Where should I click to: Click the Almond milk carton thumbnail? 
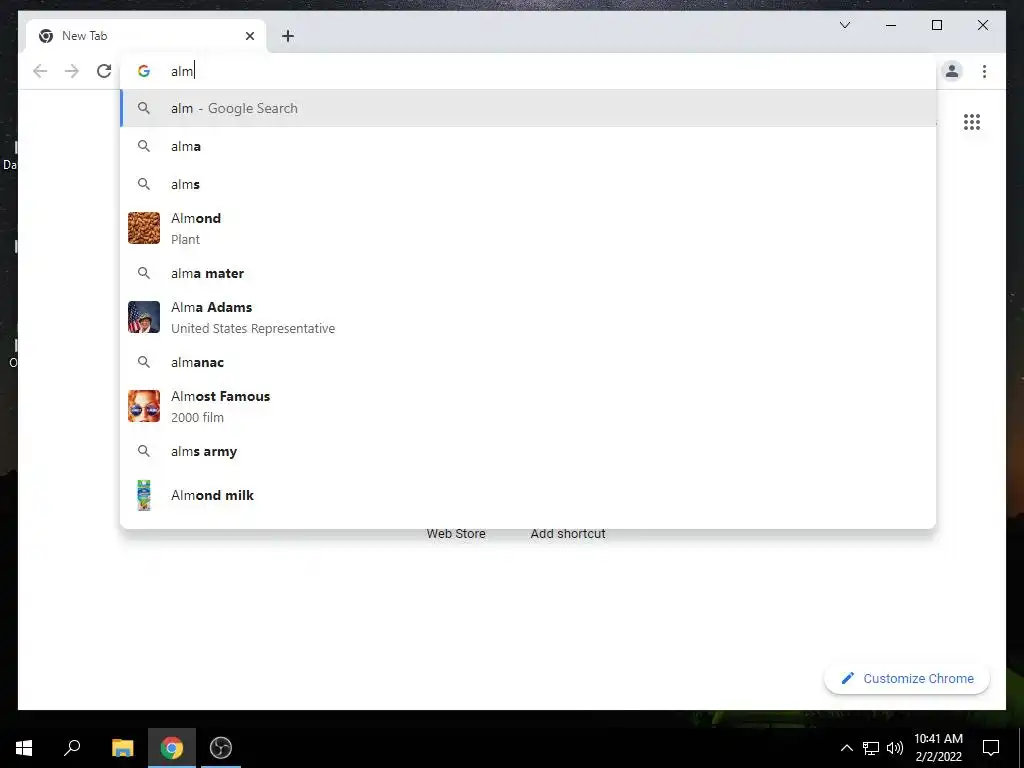click(x=144, y=495)
